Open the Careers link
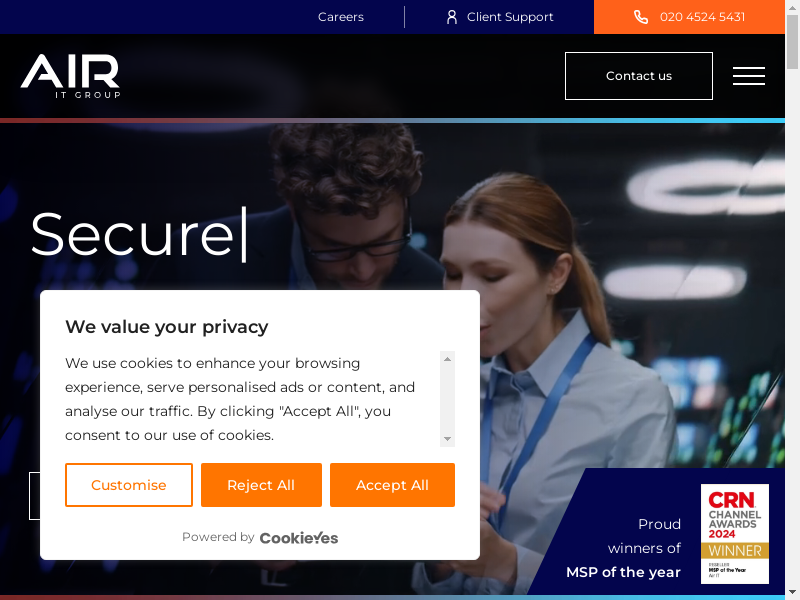 point(341,17)
